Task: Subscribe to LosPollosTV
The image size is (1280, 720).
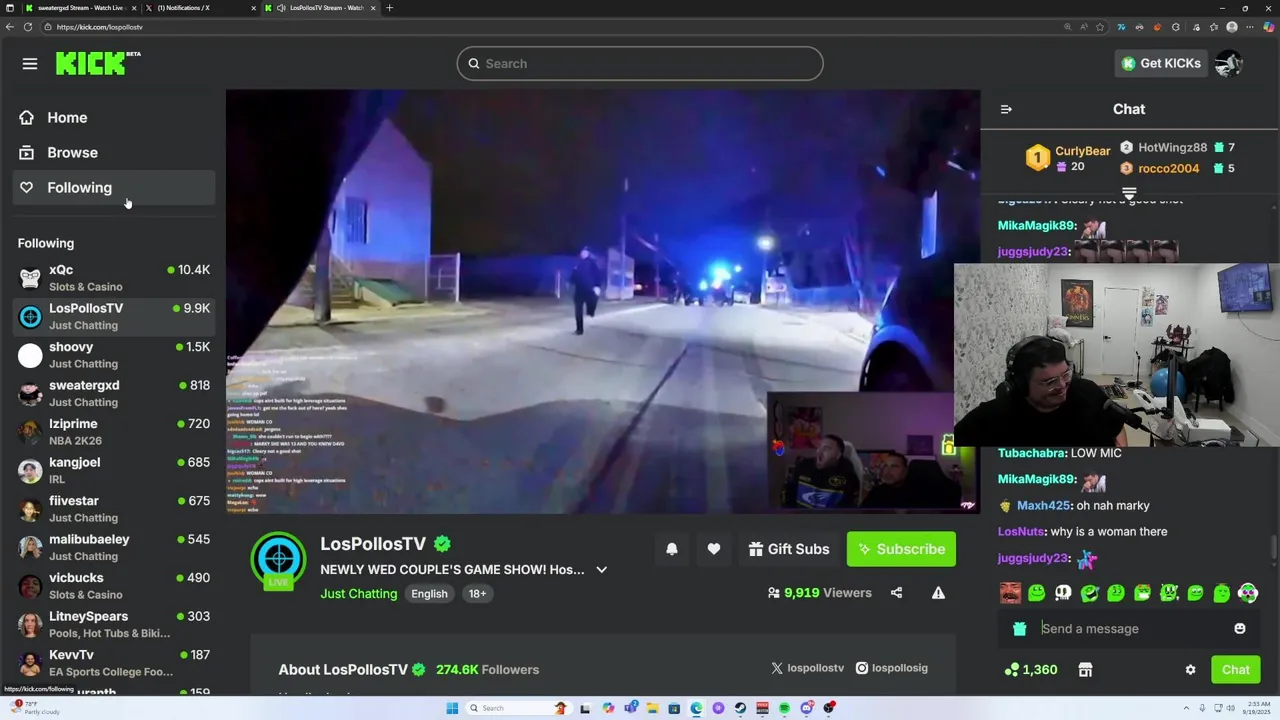Action: point(901,549)
